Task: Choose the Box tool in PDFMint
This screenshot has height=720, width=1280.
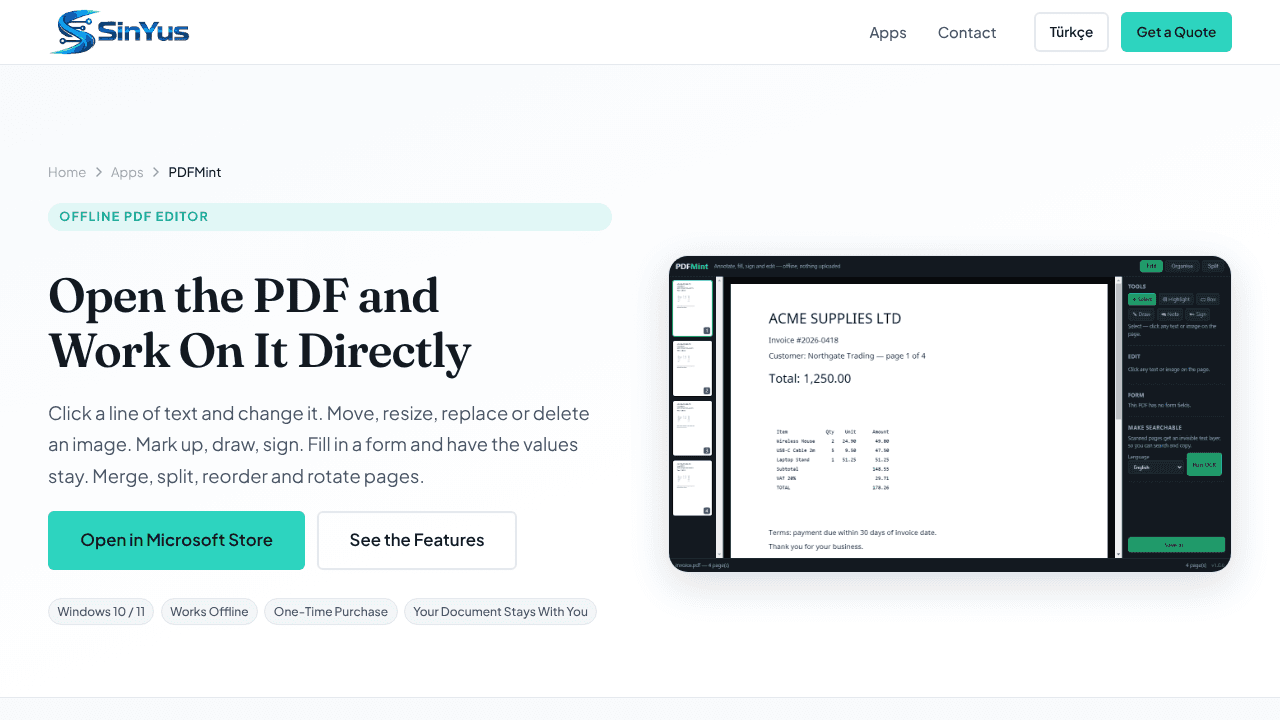Action: pyautogui.click(x=1208, y=299)
